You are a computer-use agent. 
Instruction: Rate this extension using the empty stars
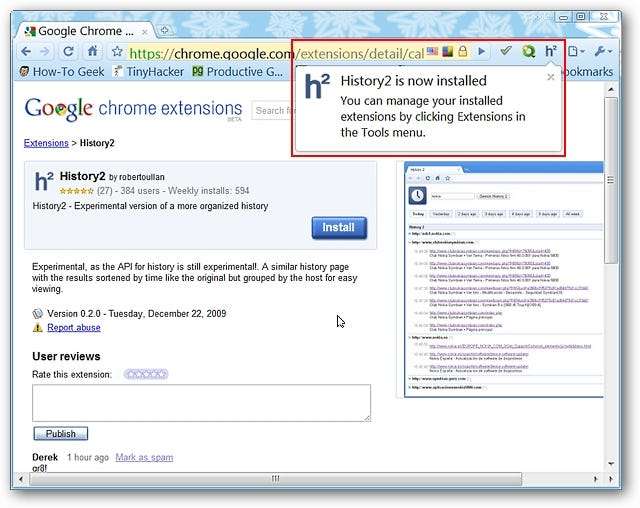tap(146, 374)
